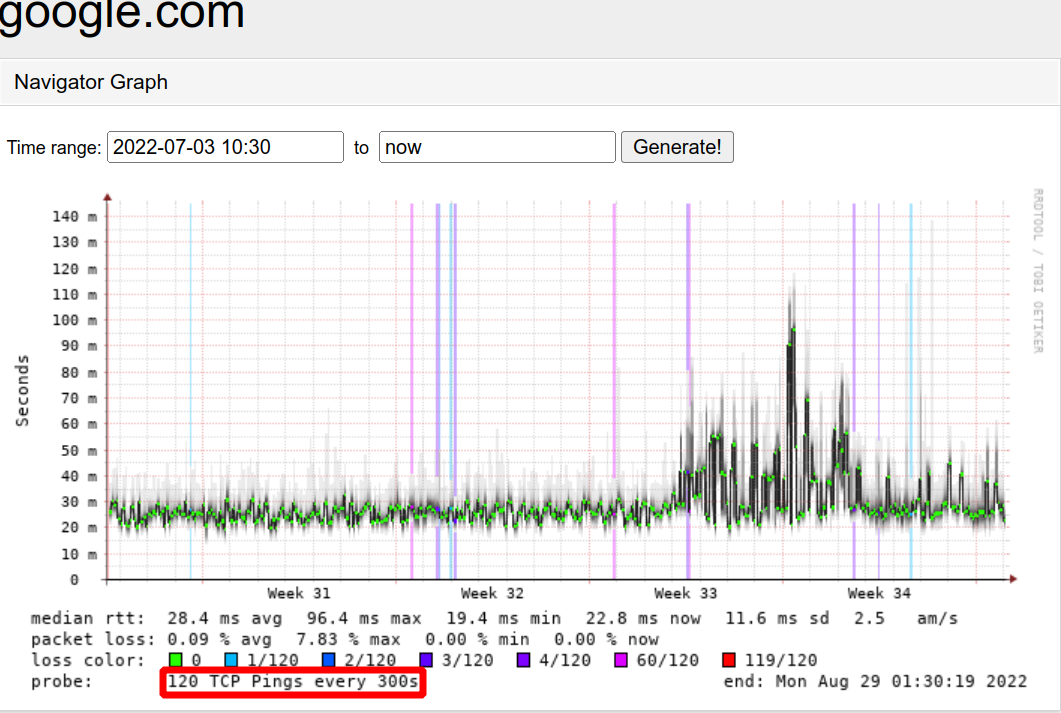Screen dimensions: 1061x713
Task: Click the 'loss color:' label
Action: [87, 660]
